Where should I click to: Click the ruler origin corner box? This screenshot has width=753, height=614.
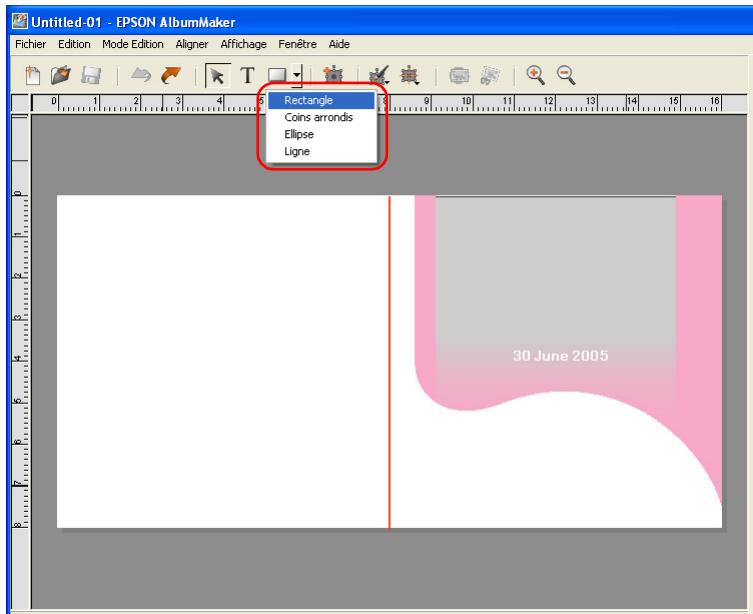[x=20, y=103]
